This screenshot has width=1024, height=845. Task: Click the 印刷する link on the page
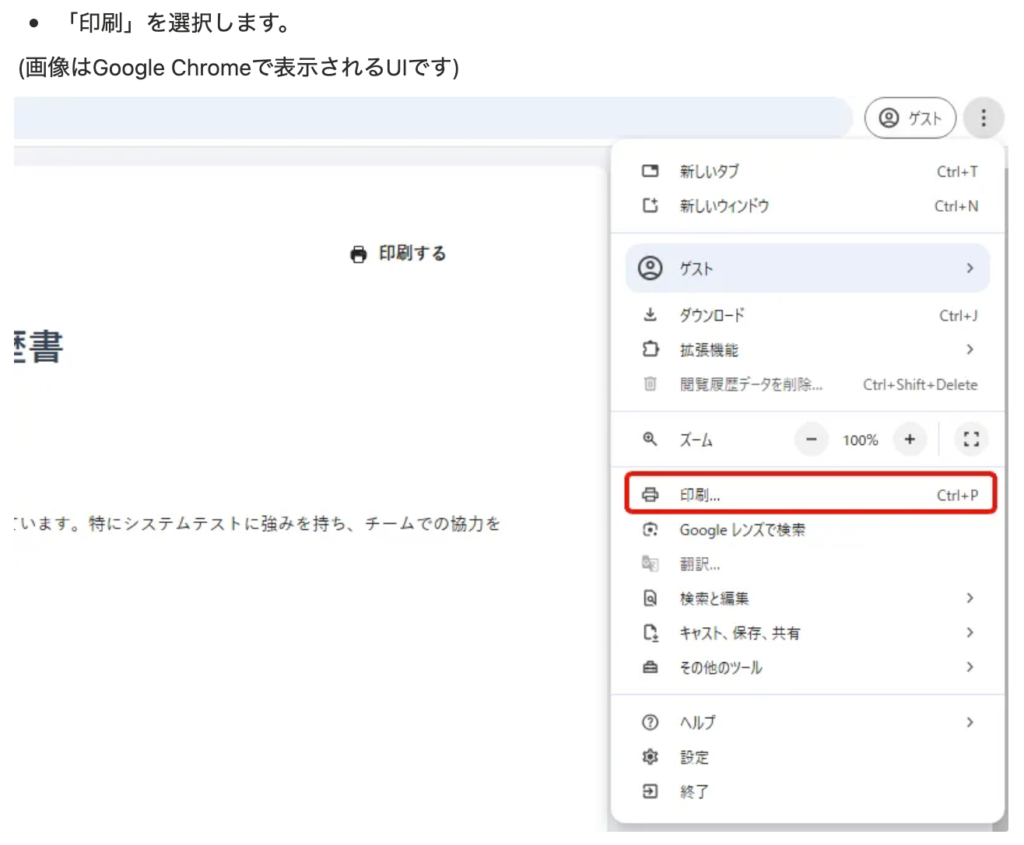[x=411, y=254]
